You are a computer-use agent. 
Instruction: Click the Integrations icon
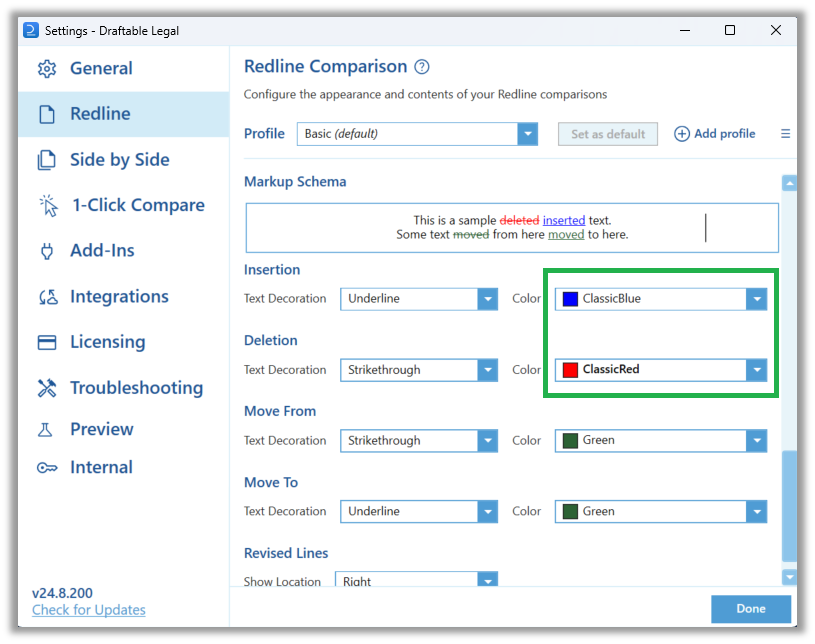[x=48, y=297]
